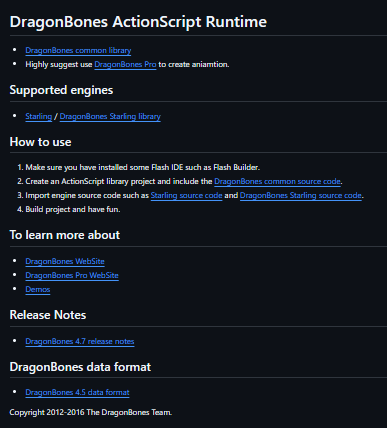Visit the DragonBones WebSite link

[65, 261]
